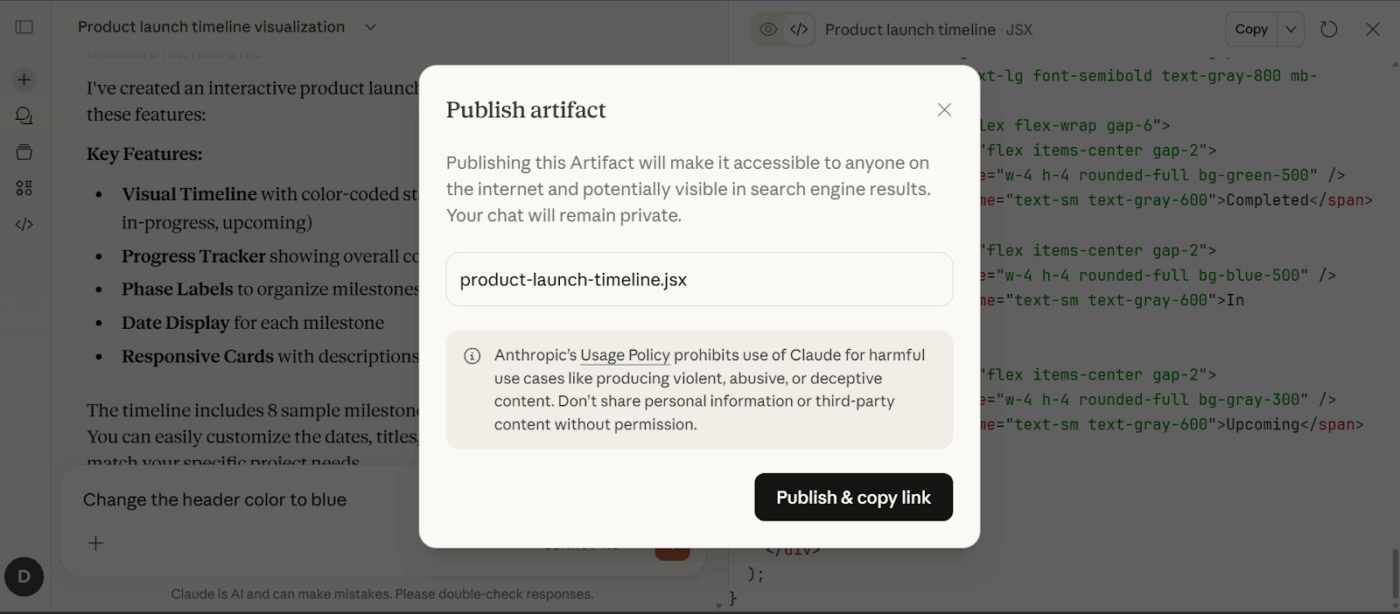
Task: Open projects using the box icon
Action: 24,151
